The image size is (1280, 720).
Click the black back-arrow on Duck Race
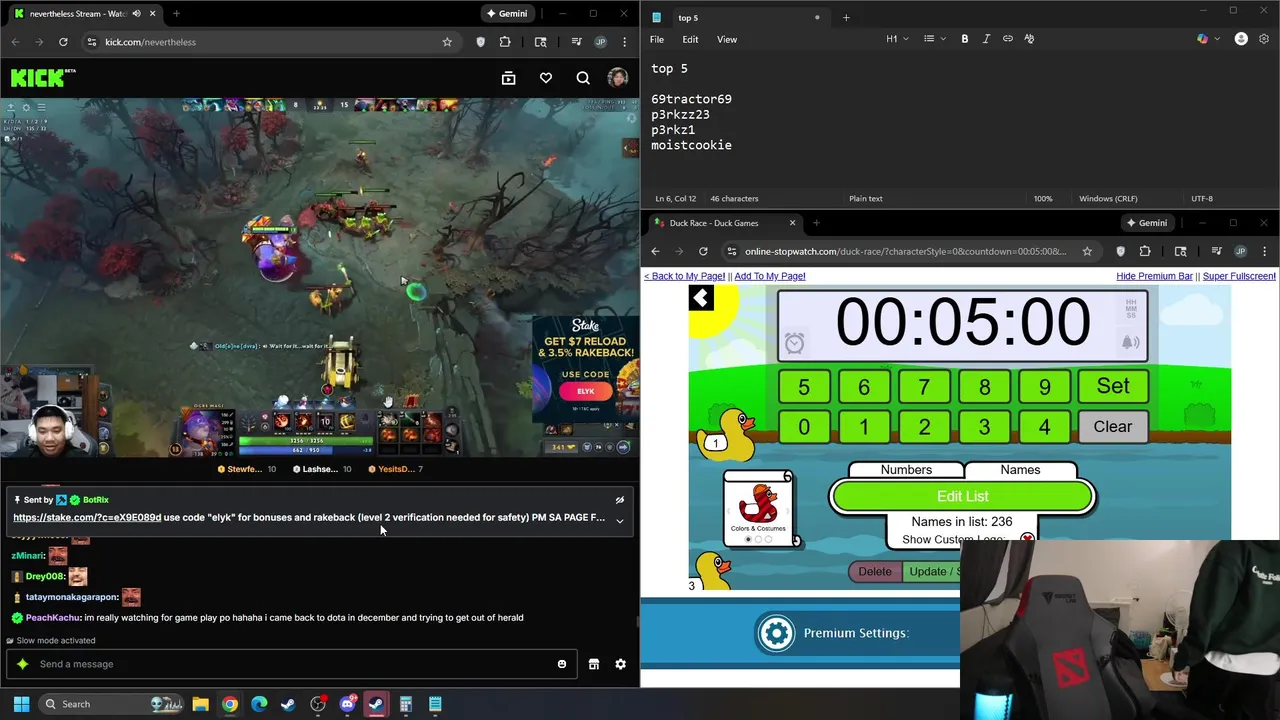coord(701,298)
